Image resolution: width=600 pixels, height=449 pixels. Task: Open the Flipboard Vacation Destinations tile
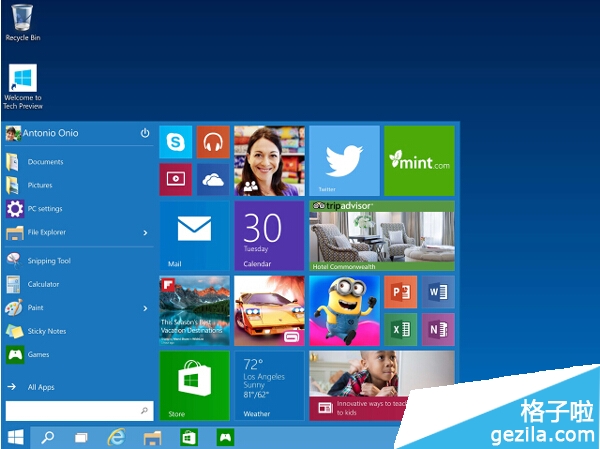pos(194,311)
